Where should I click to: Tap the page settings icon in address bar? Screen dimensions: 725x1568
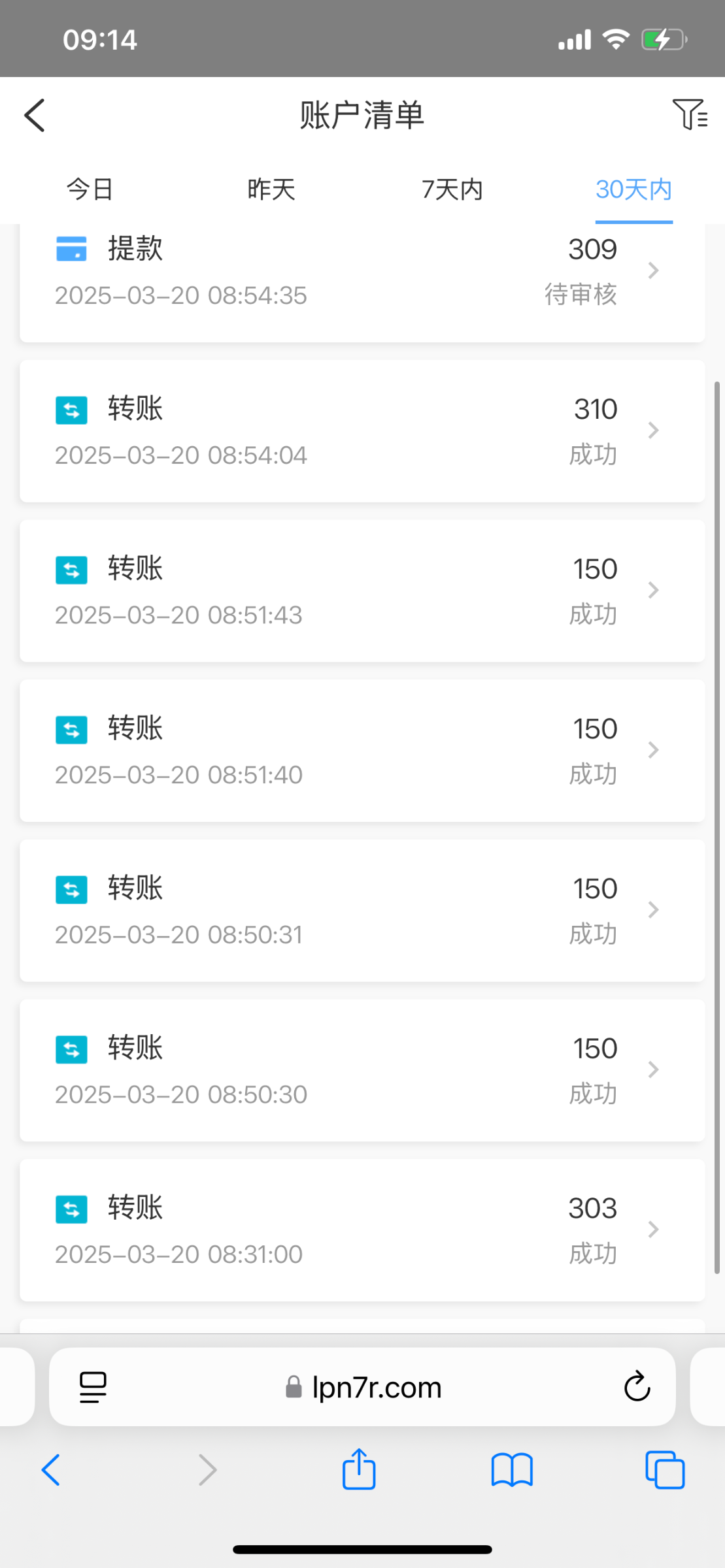[x=93, y=1387]
